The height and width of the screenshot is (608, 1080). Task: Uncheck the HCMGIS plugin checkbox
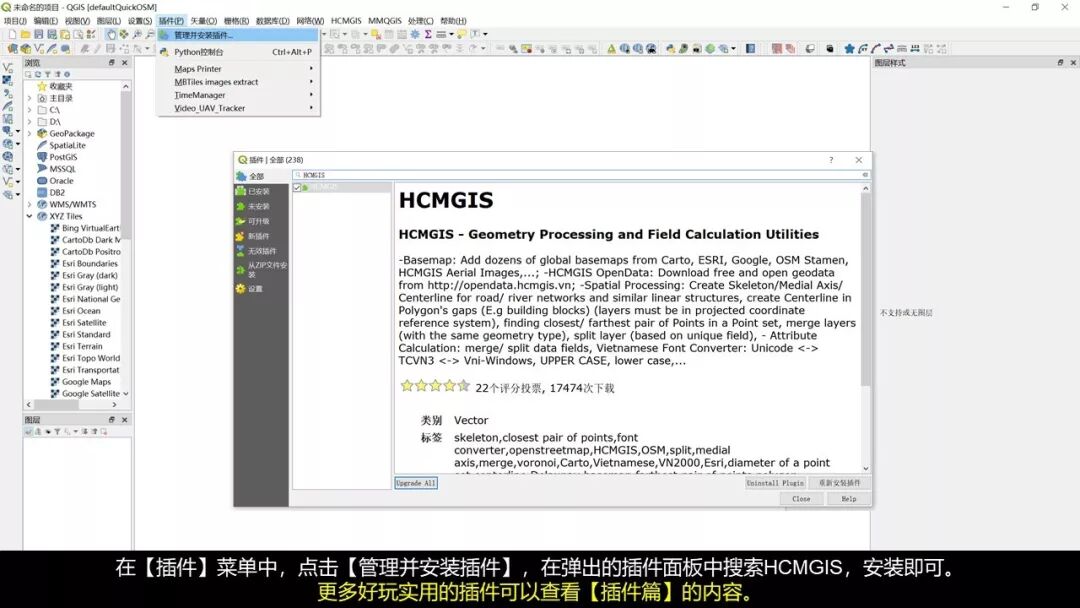298,187
